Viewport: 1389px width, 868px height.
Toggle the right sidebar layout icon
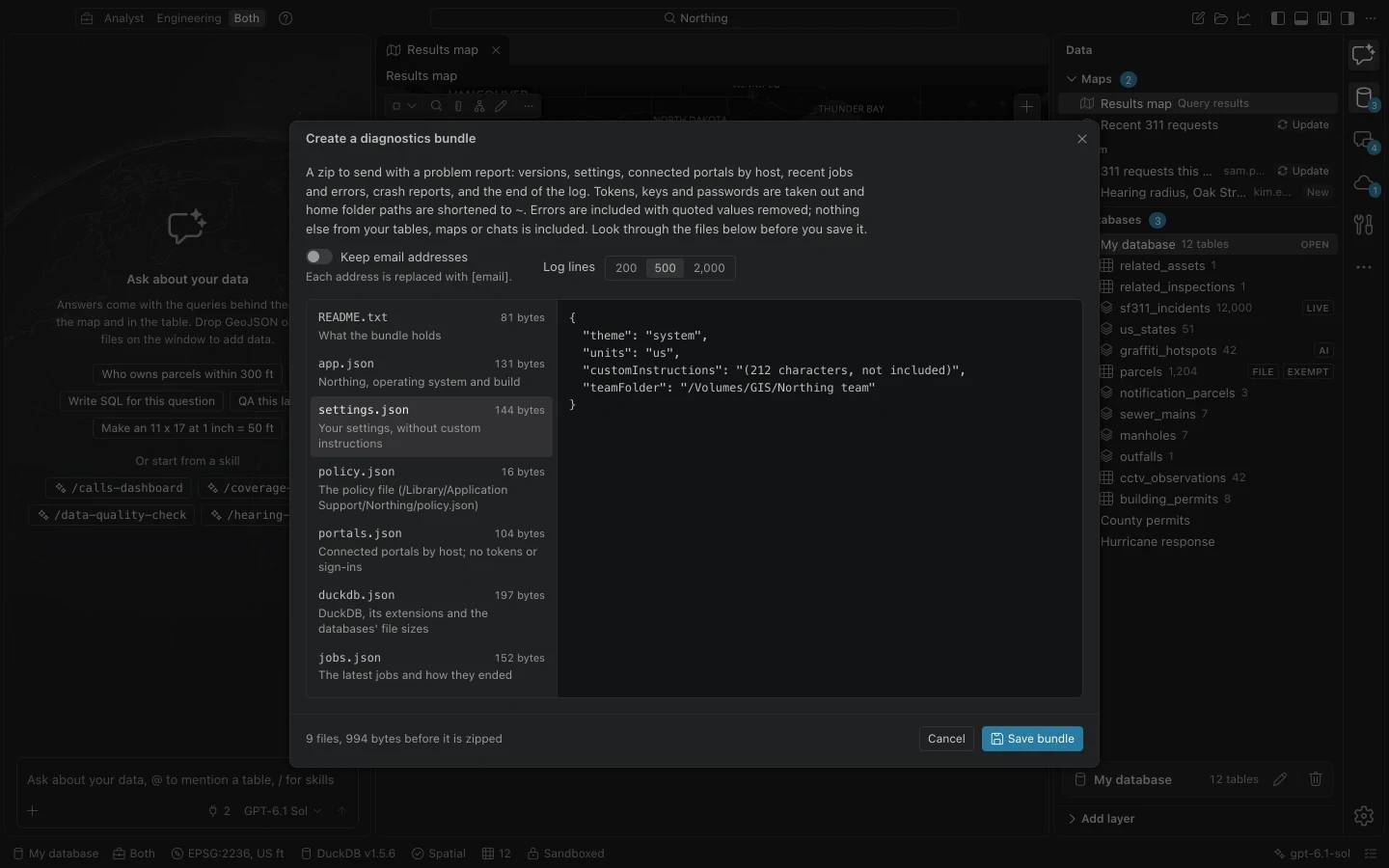point(1348,18)
